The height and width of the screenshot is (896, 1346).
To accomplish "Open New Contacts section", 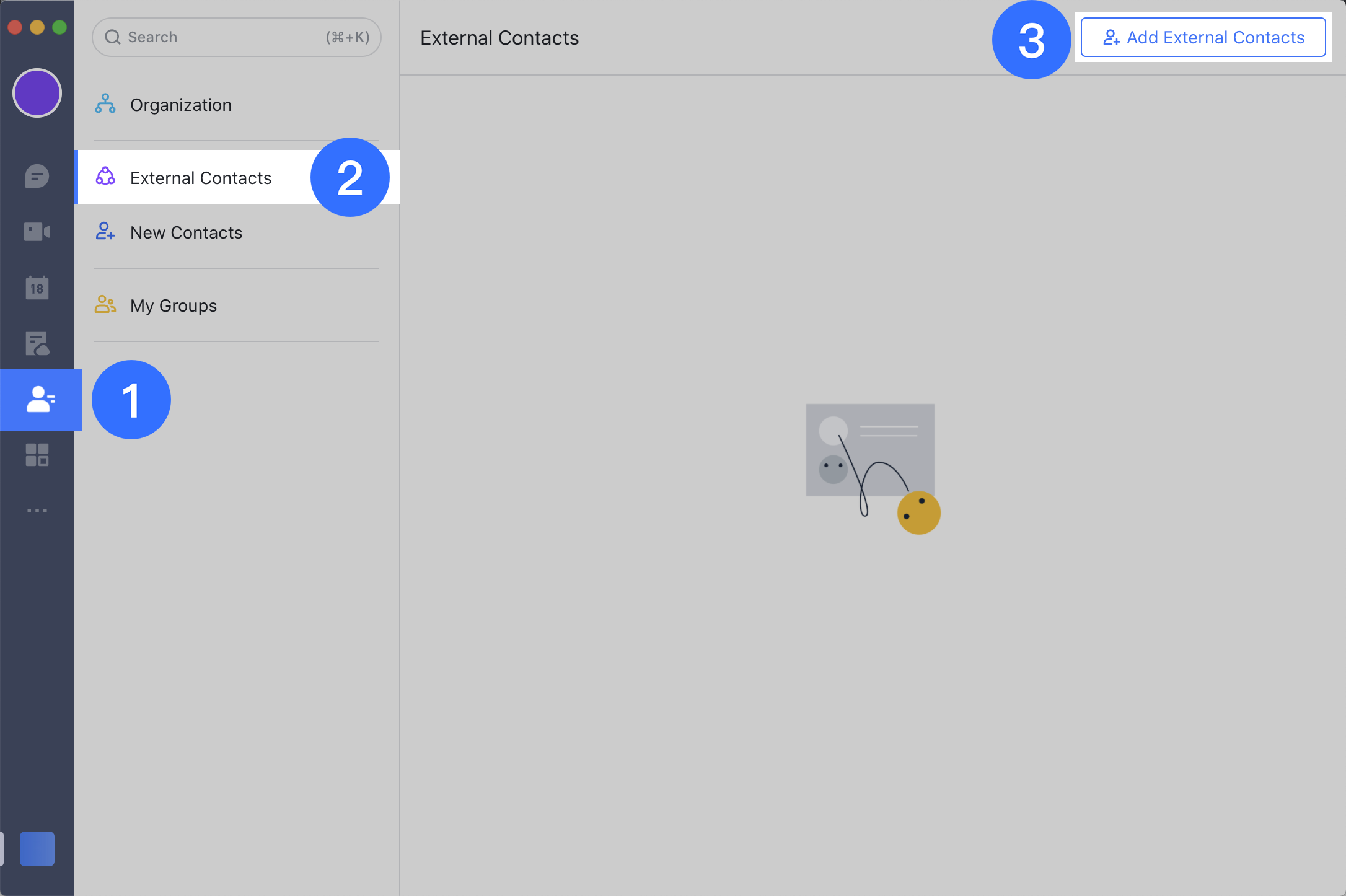I will pyautogui.click(x=186, y=233).
